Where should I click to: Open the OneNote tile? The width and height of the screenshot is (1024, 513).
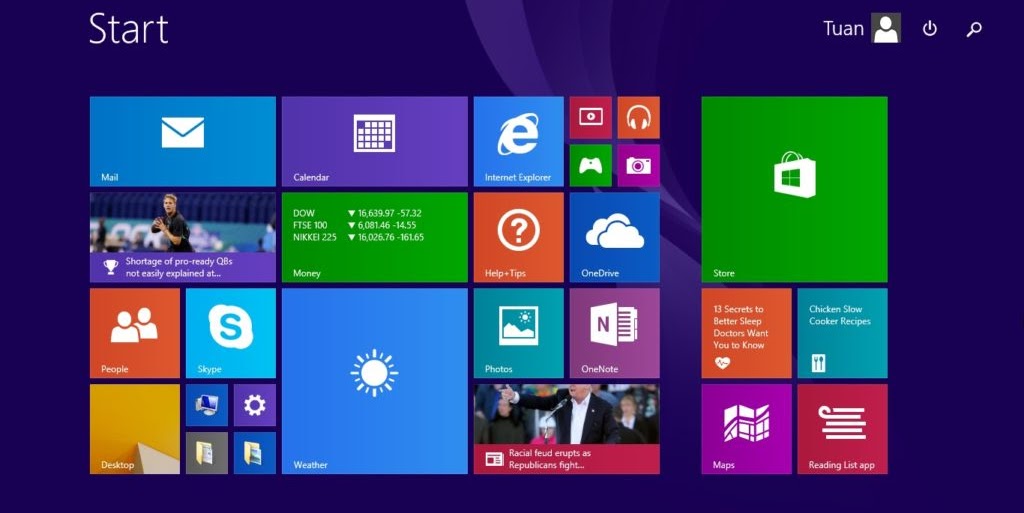pyautogui.click(x=615, y=334)
